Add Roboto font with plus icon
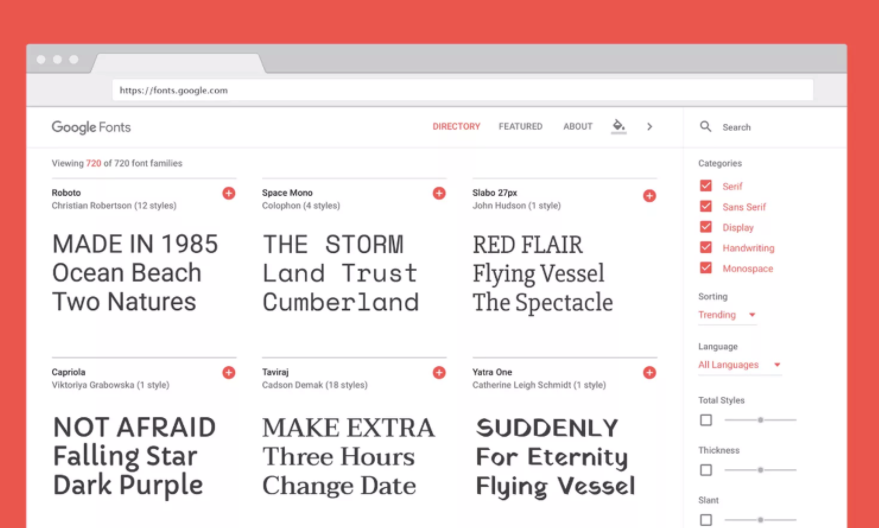879x528 pixels. tap(229, 193)
